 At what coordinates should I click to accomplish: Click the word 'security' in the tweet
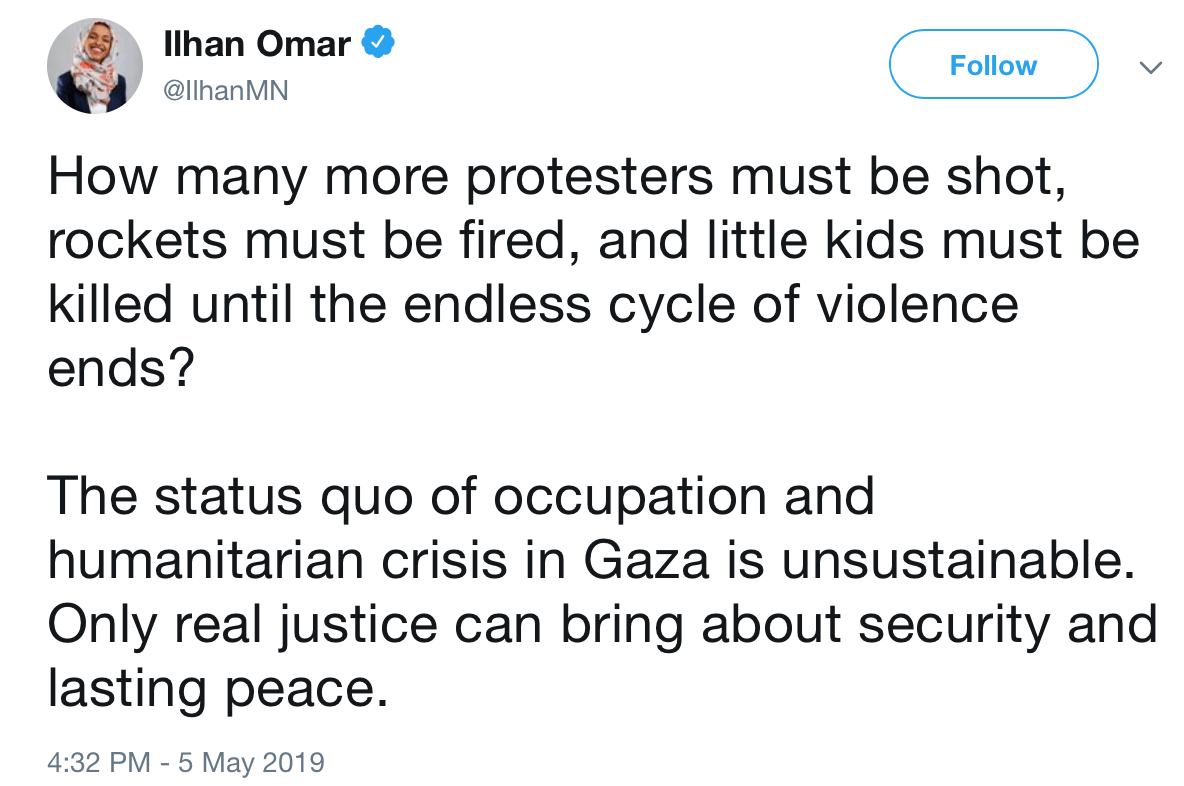coord(954,627)
